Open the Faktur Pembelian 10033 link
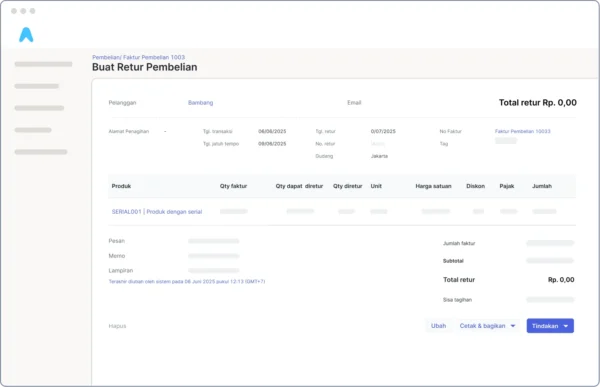Viewport: 600px width, 387px height. (522, 131)
